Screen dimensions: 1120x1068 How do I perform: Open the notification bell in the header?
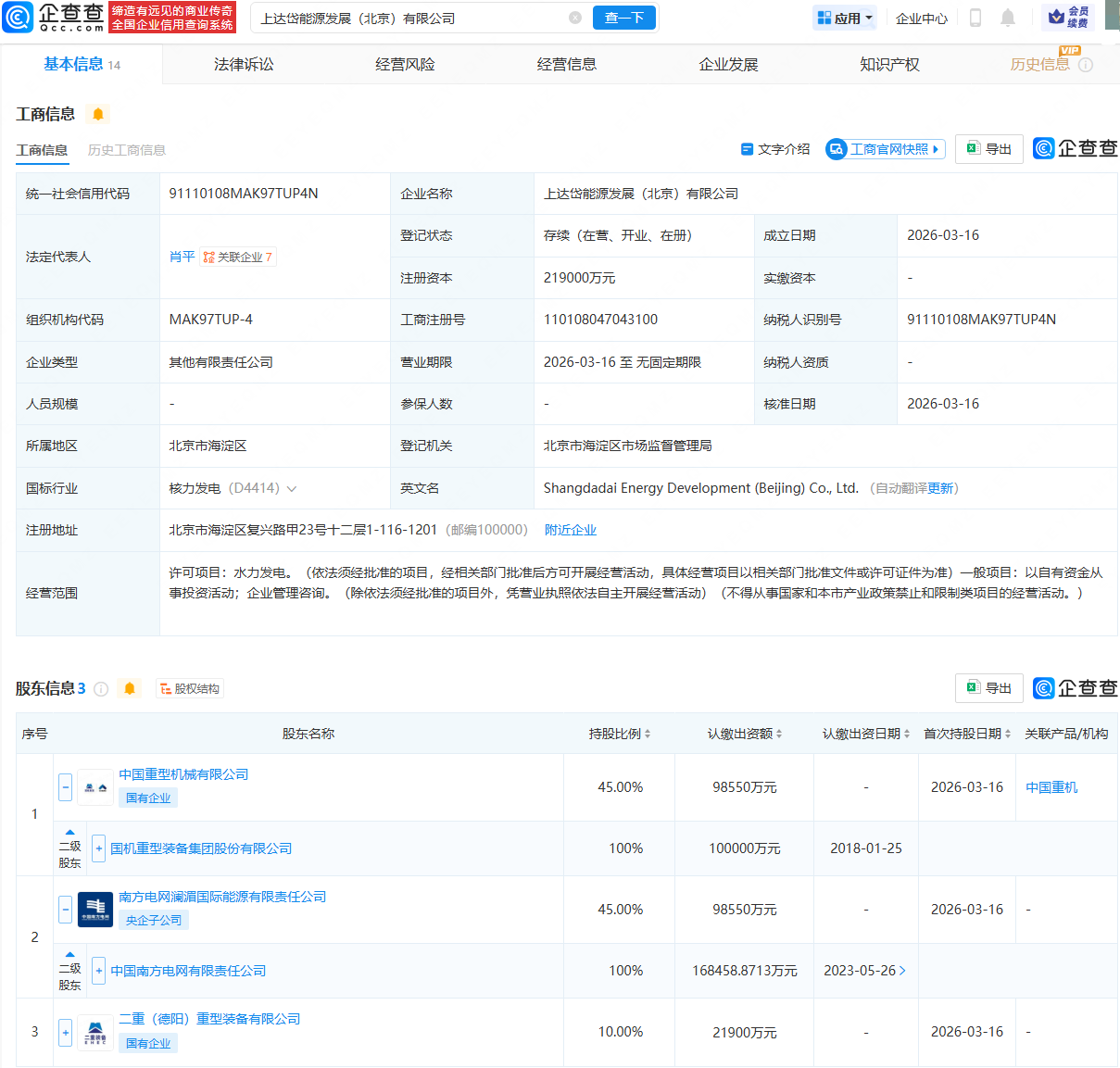pyautogui.click(x=1008, y=18)
